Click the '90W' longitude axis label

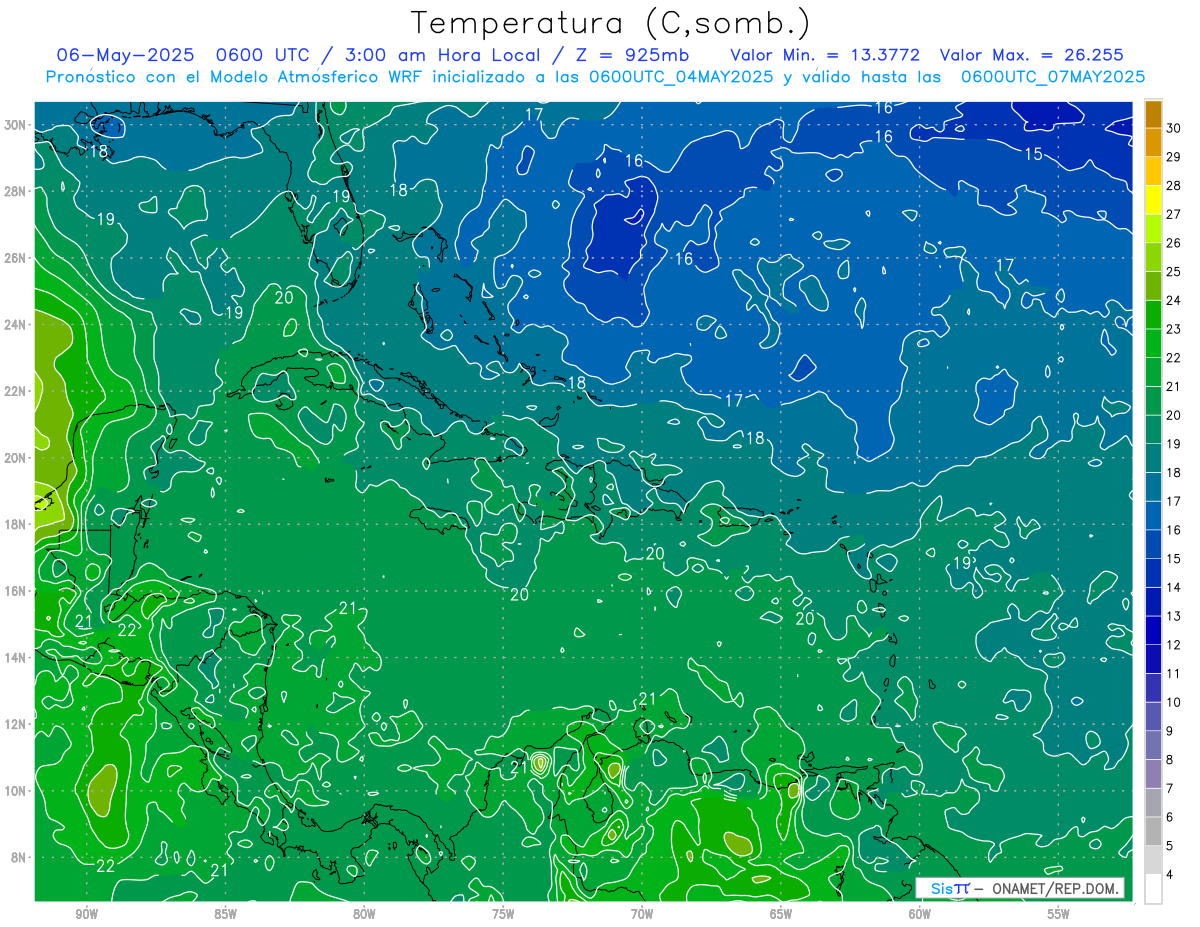(86, 914)
